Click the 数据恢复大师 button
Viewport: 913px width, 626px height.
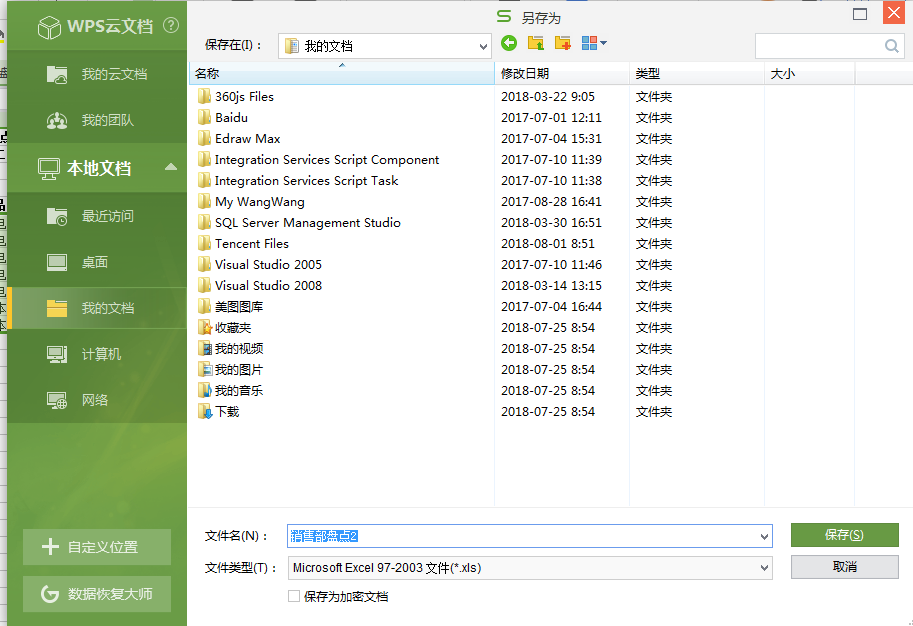click(97, 594)
